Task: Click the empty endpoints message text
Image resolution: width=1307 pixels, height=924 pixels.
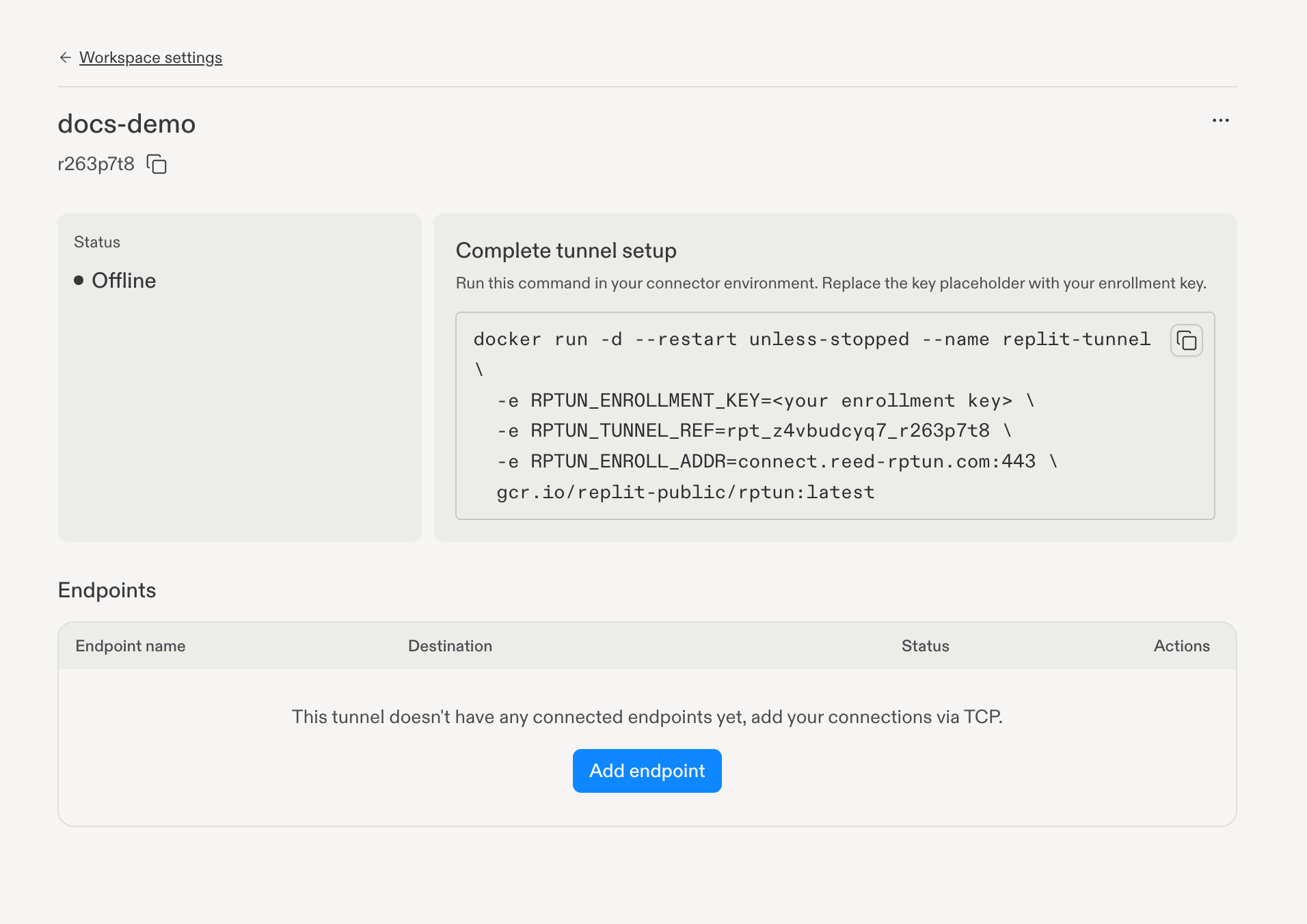Action: click(647, 717)
